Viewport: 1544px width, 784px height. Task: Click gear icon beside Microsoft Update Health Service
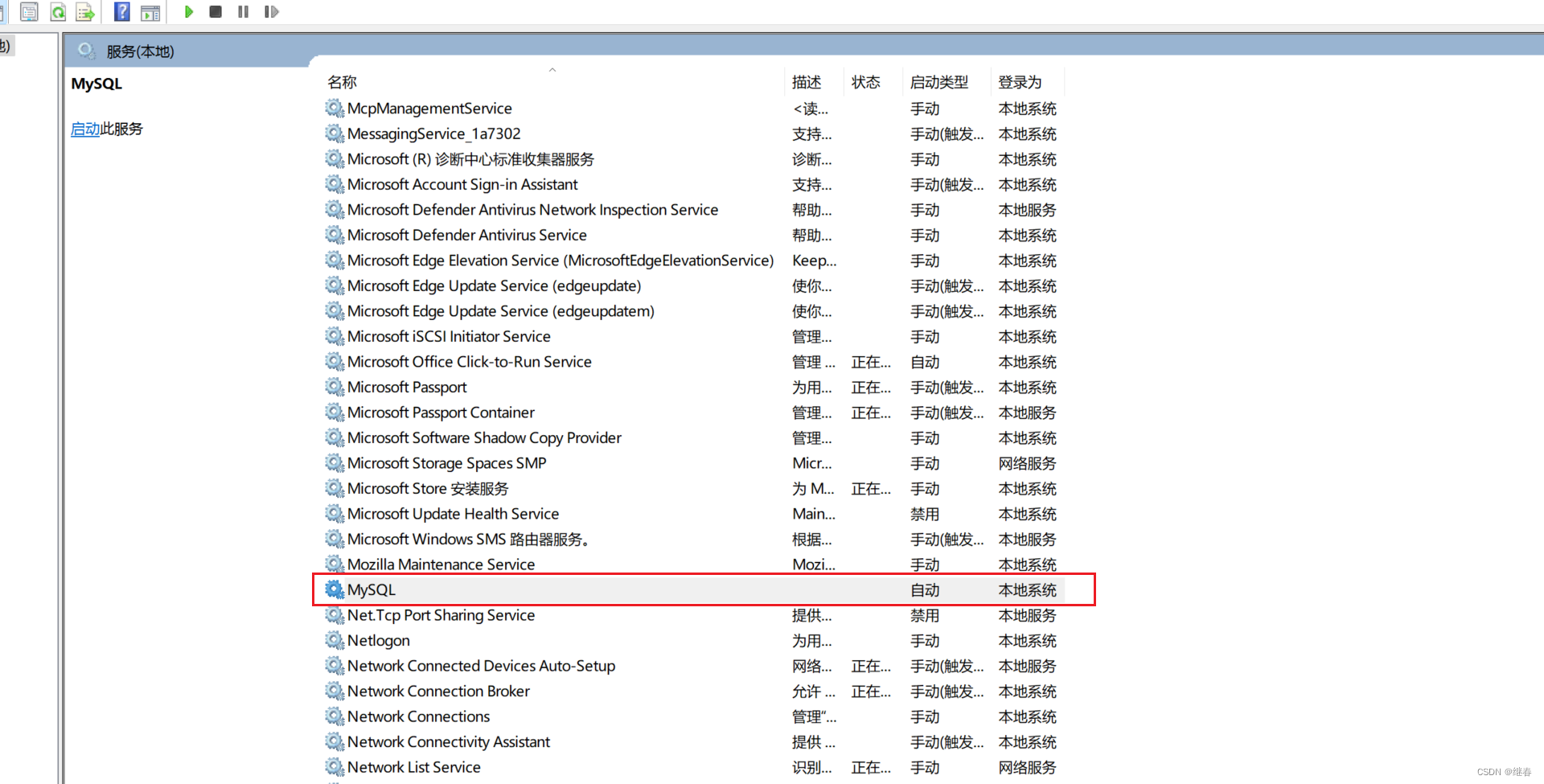(x=335, y=514)
